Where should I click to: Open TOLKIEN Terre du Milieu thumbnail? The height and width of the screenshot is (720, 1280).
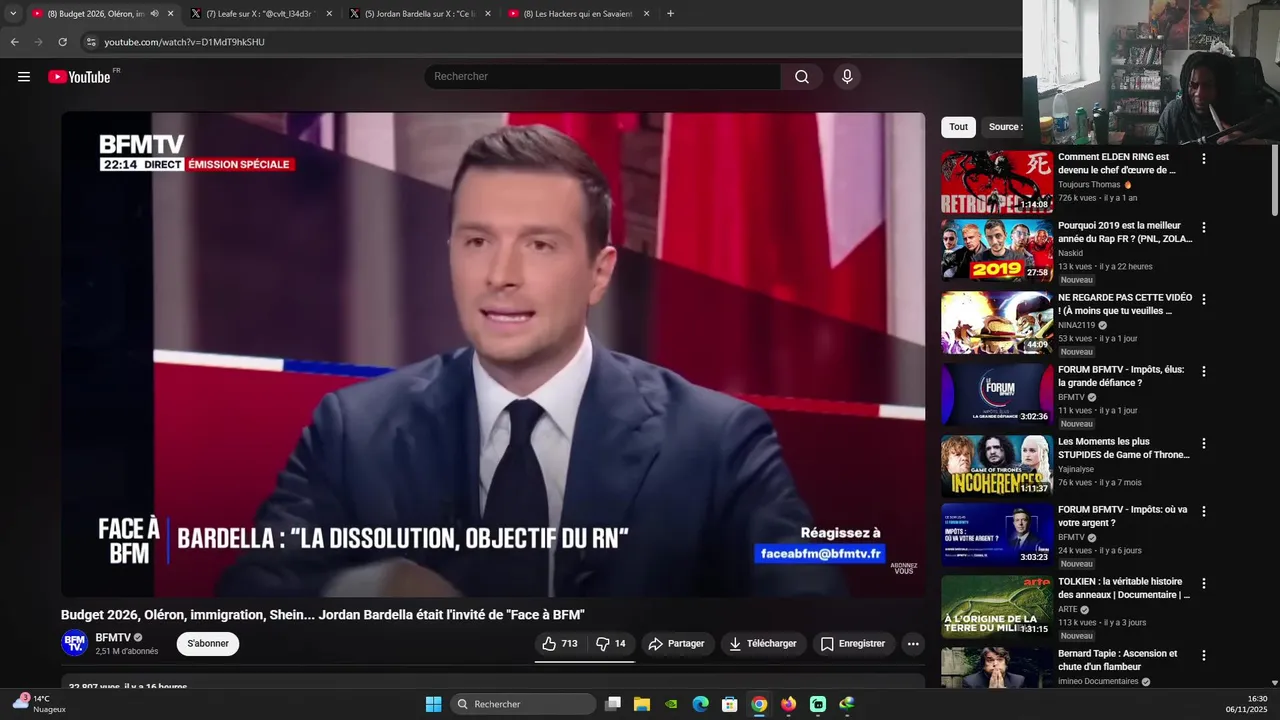[x=997, y=607]
